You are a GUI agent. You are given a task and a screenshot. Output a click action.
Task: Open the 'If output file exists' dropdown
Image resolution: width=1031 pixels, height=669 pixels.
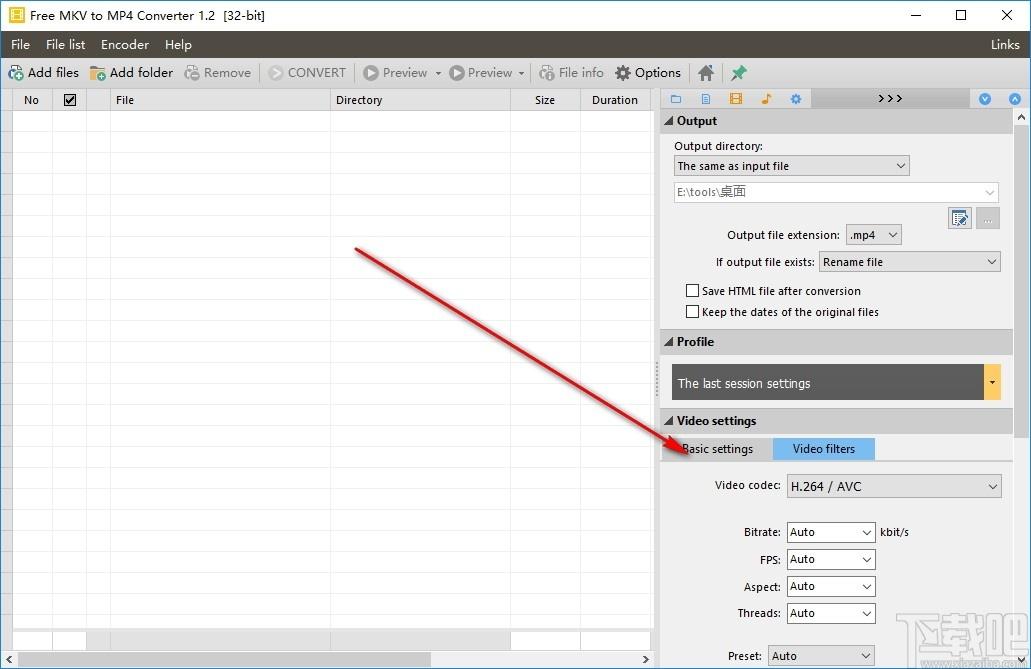[909, 262]
